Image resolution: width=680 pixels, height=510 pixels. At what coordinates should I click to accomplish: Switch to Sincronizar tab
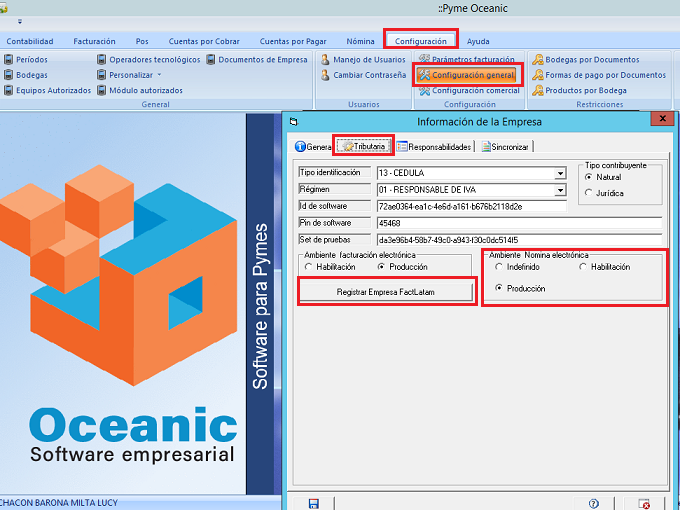point(505,147)
